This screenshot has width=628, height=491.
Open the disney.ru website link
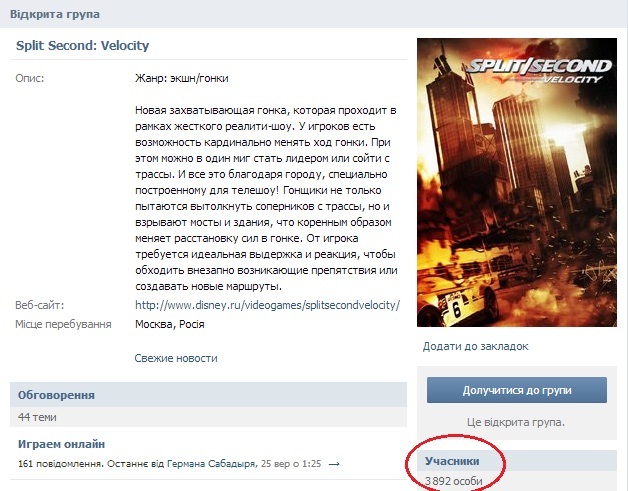[268, 305]
